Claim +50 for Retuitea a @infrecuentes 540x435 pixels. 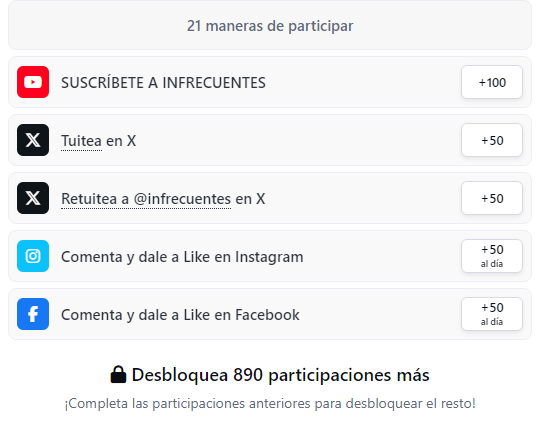tap(492, 198)
